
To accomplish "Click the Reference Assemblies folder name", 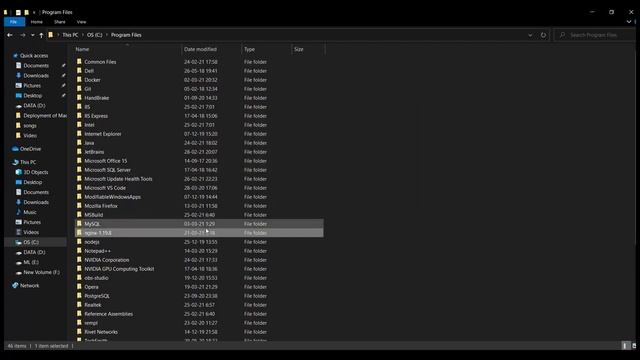I will pyautogui.click(x=109, y=314).
